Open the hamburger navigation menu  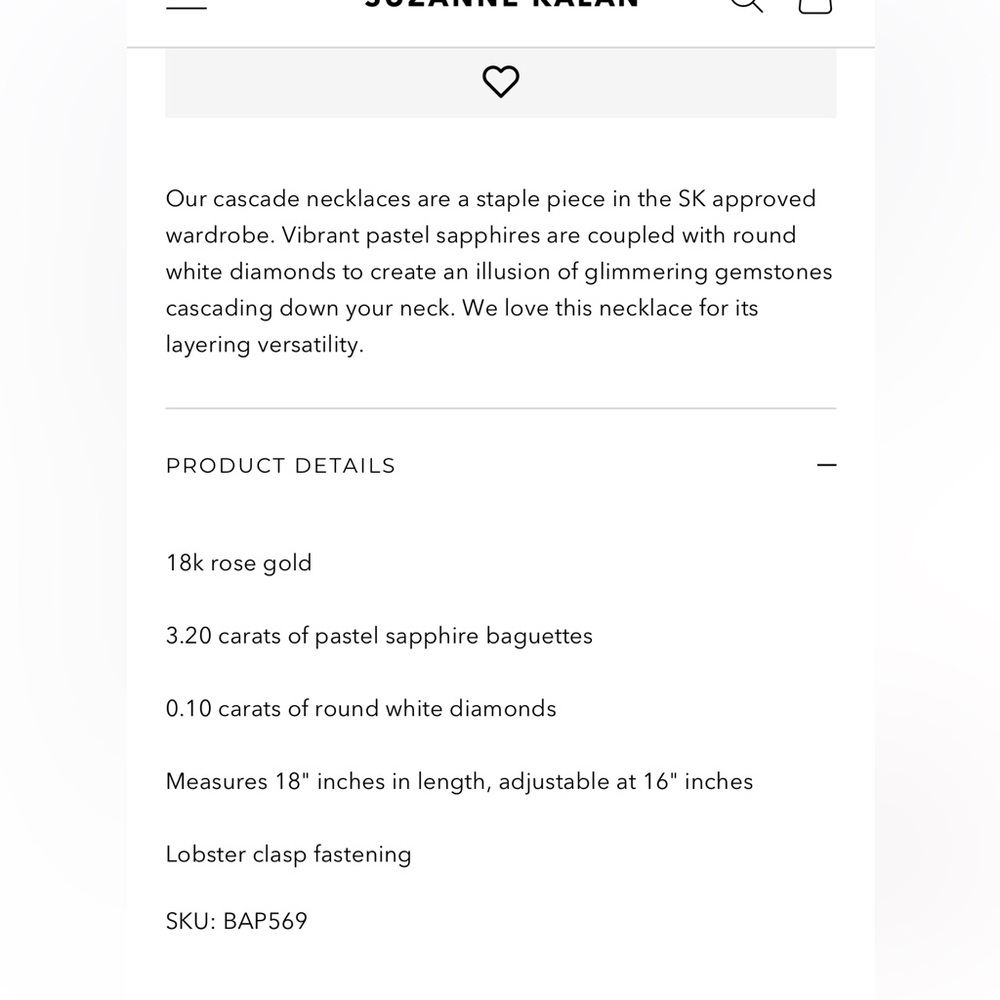186,6
